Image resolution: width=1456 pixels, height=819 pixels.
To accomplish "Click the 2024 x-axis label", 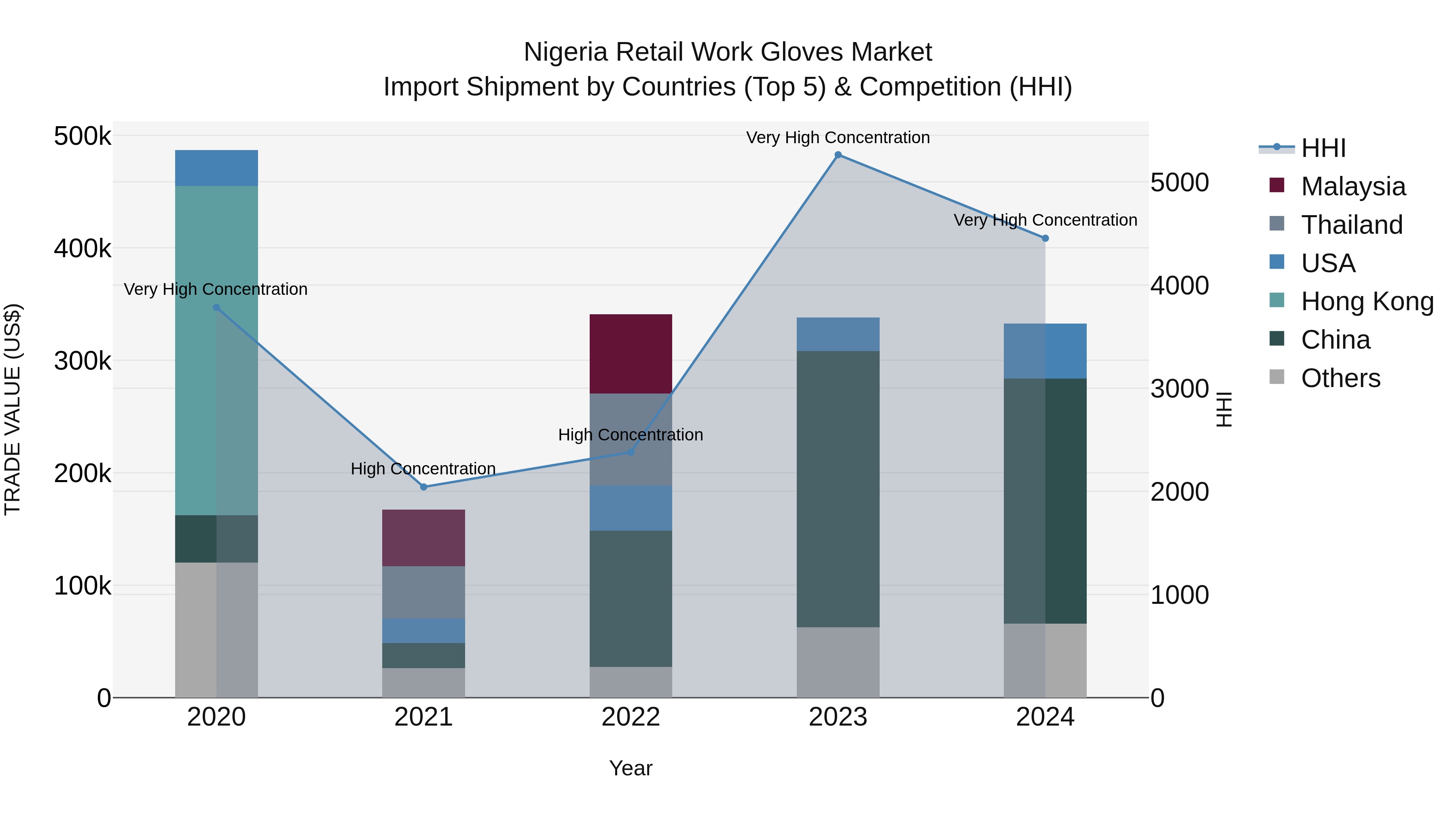I will click(x=1045, y=717).
